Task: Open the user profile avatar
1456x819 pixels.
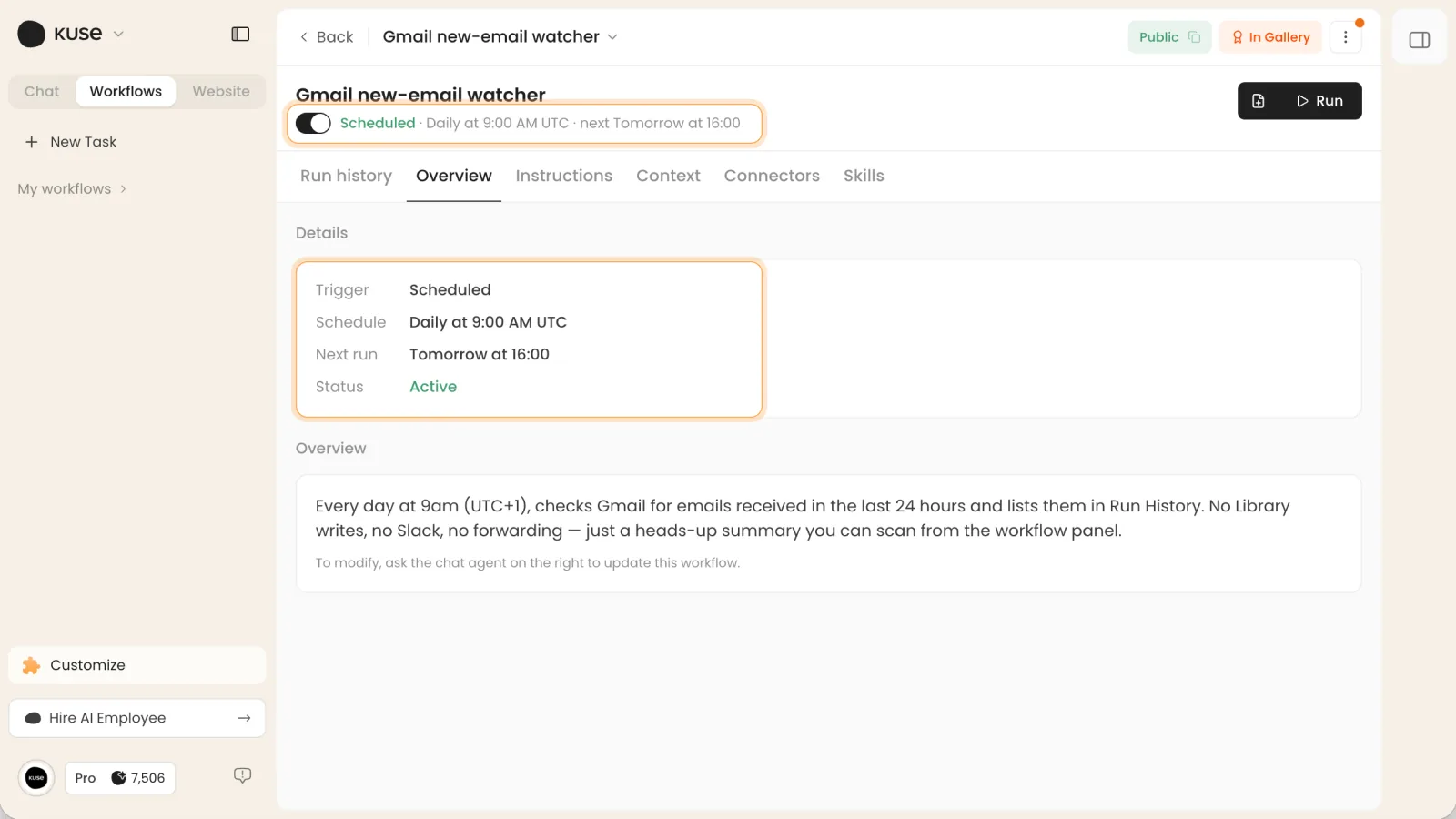Action: [36, 778]
